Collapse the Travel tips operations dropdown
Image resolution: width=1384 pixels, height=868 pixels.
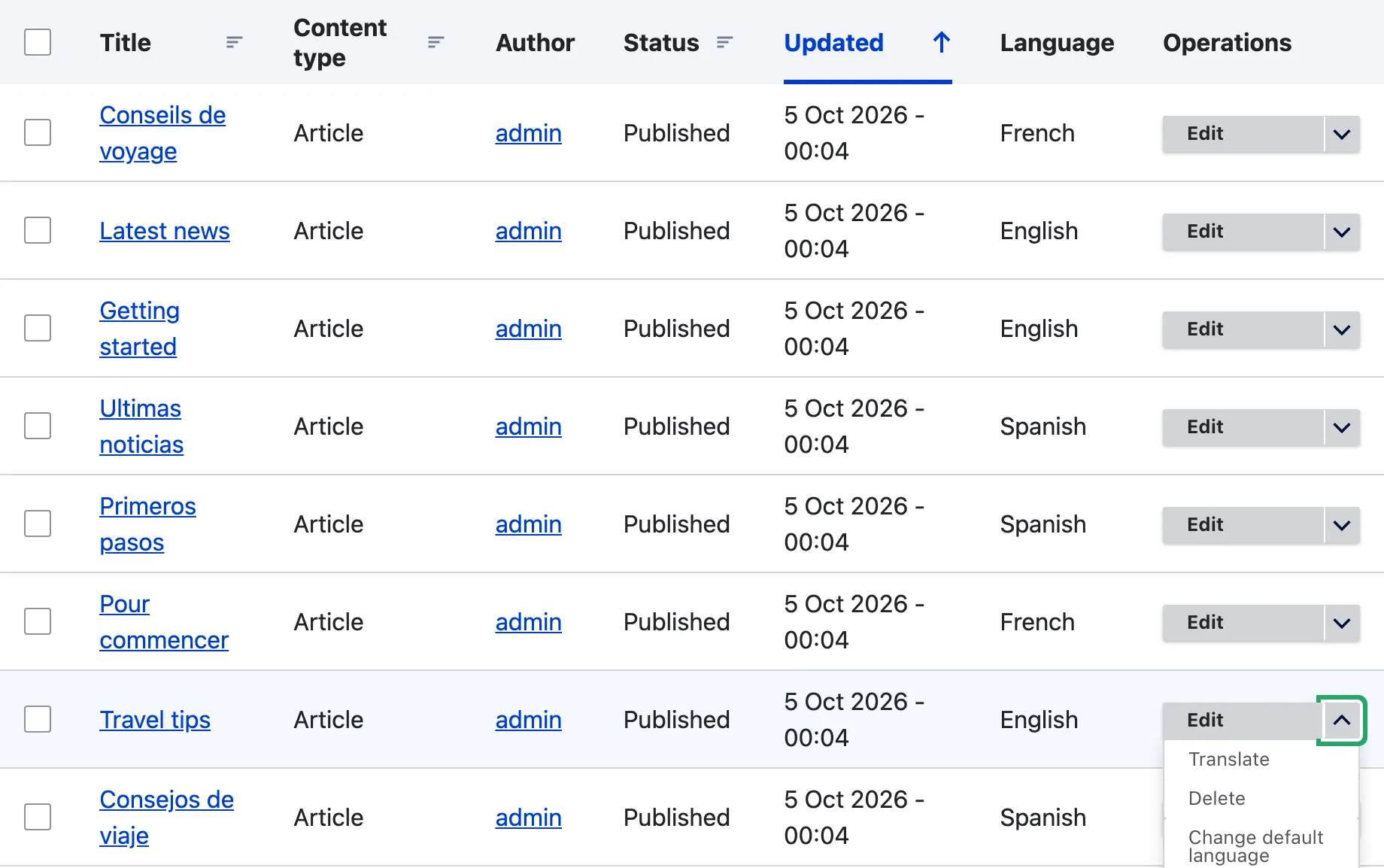click(x=1342, y=721)
